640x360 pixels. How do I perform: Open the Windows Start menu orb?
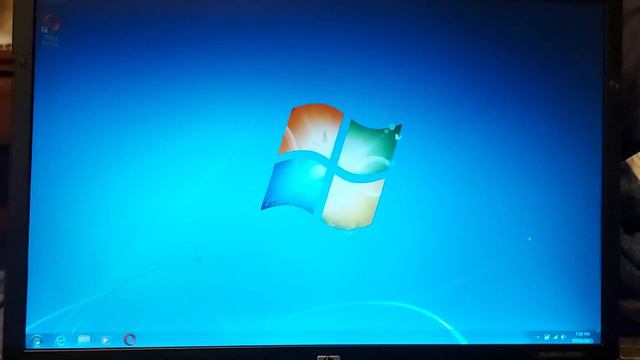tap(37, 340)
